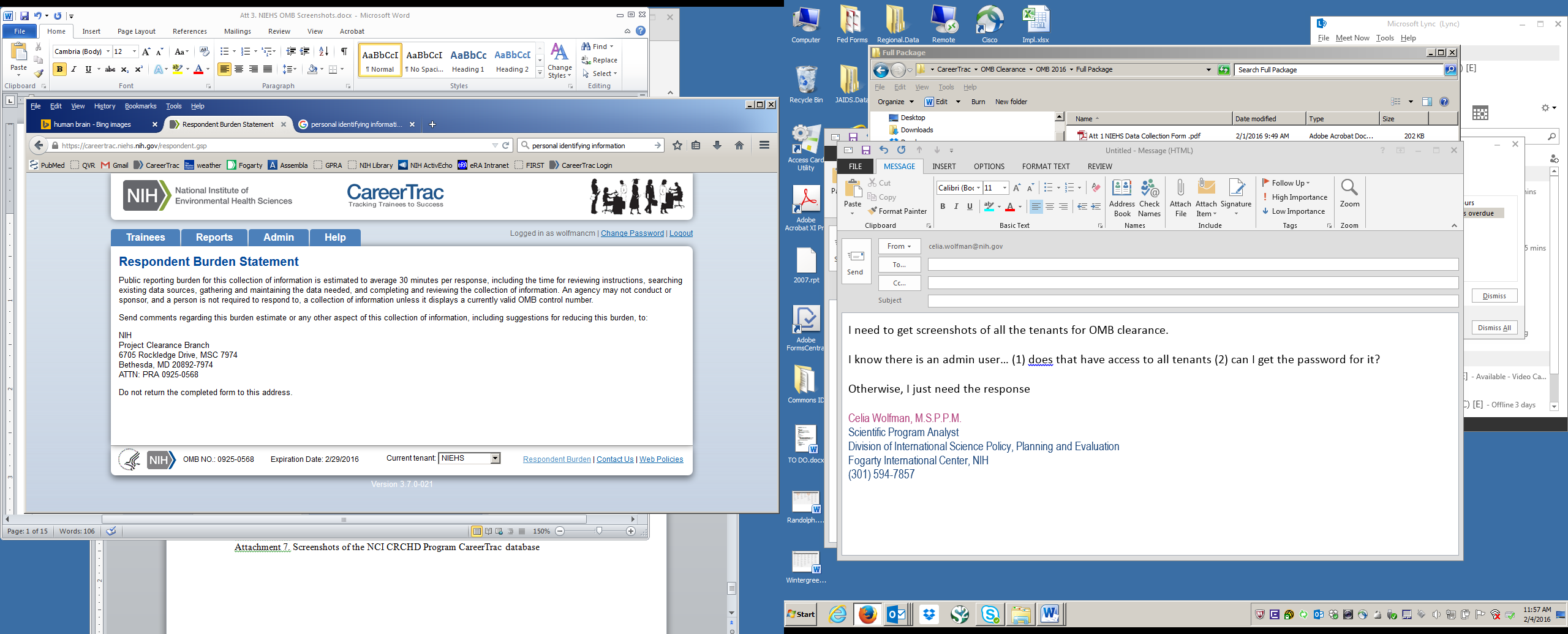This screenshot has width=1568, height=634.
Task: Expand the From sender dropdown
Action: pyautogui.click(x=899, y=246)
